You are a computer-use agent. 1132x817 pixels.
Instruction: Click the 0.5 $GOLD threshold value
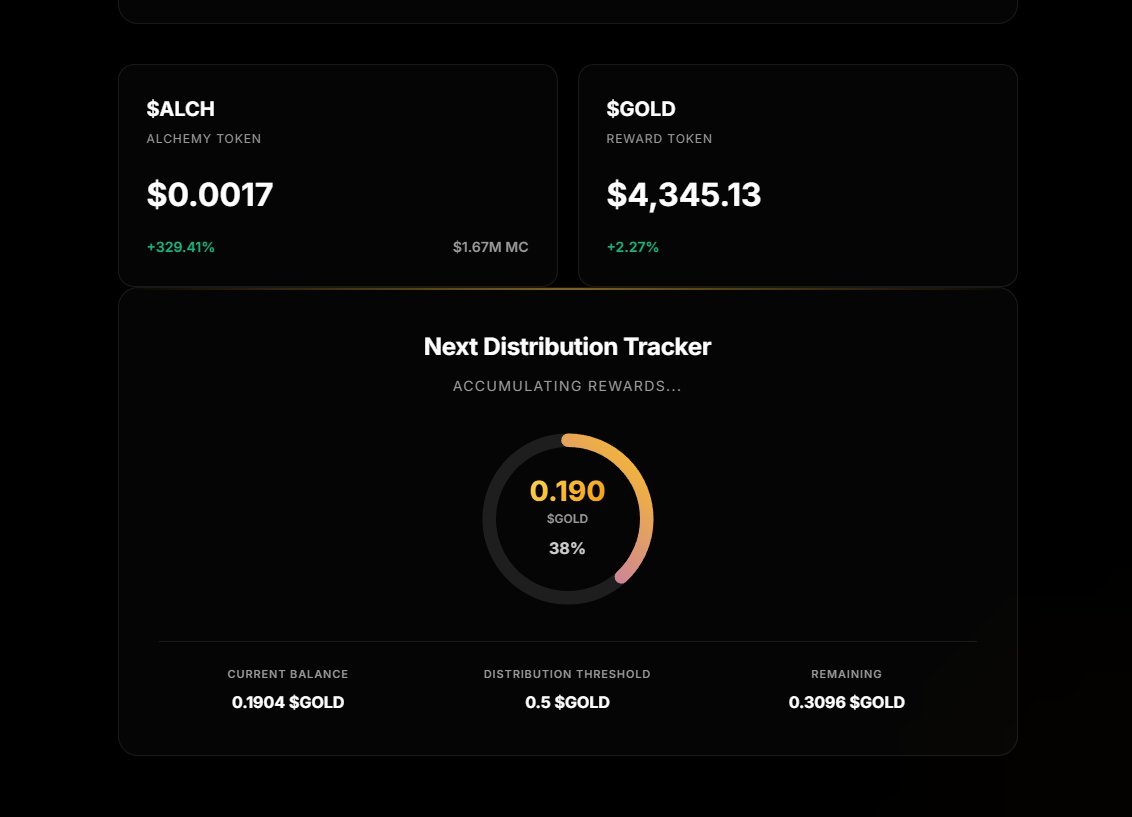click(x=567, y=702)
